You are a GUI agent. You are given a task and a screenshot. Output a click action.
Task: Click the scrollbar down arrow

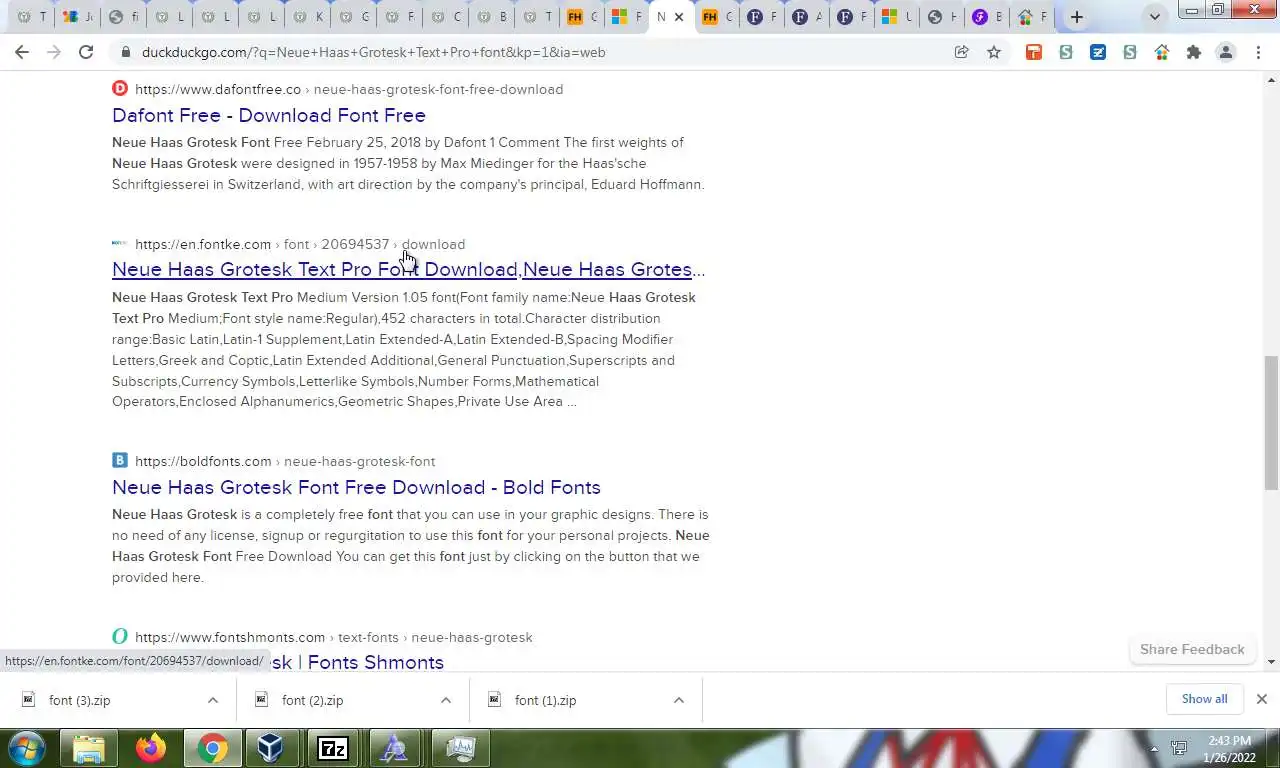(x=1271, y=661)
